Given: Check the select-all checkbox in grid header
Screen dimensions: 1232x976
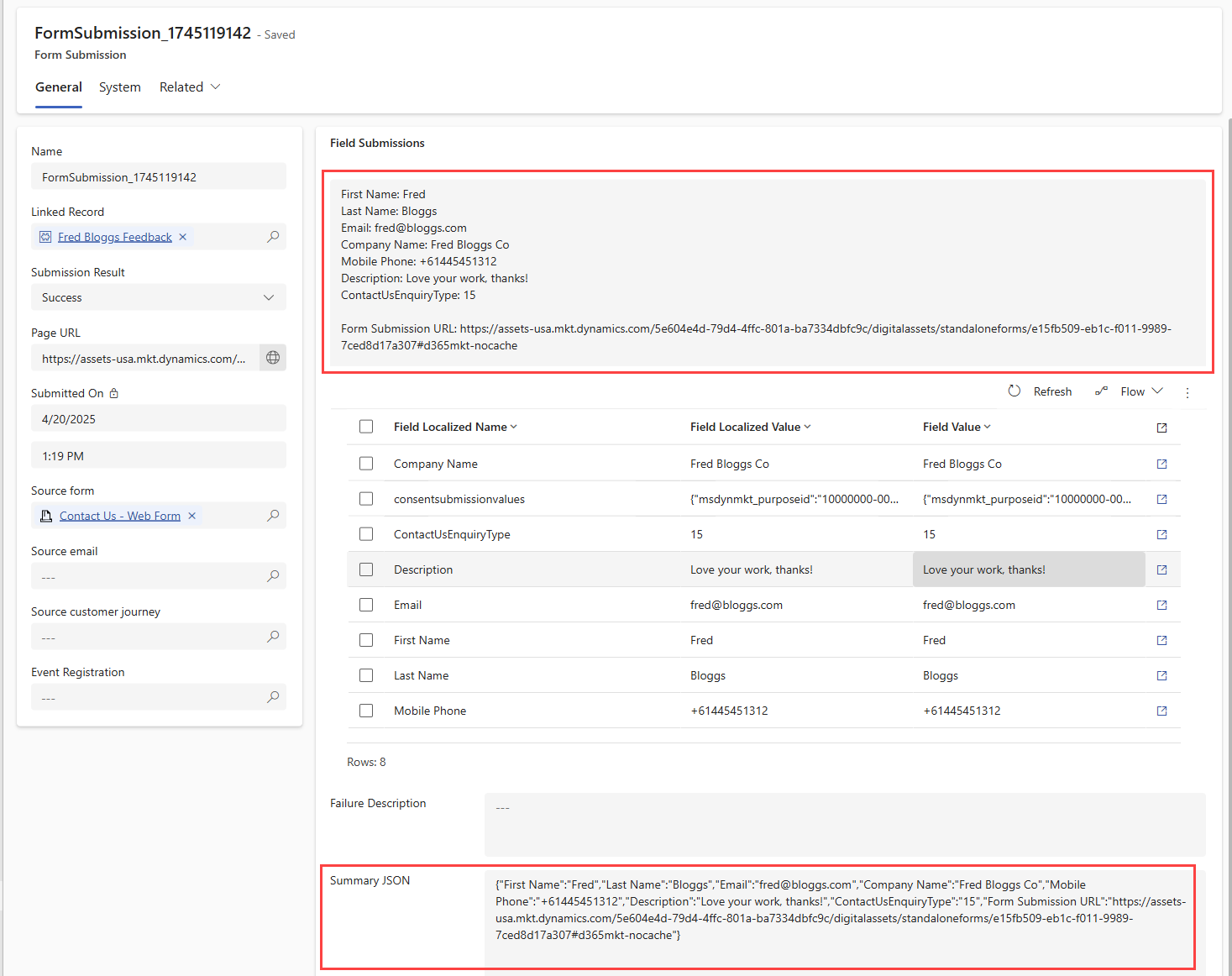Looking at the screenshot, I should [x=366, y=426].
